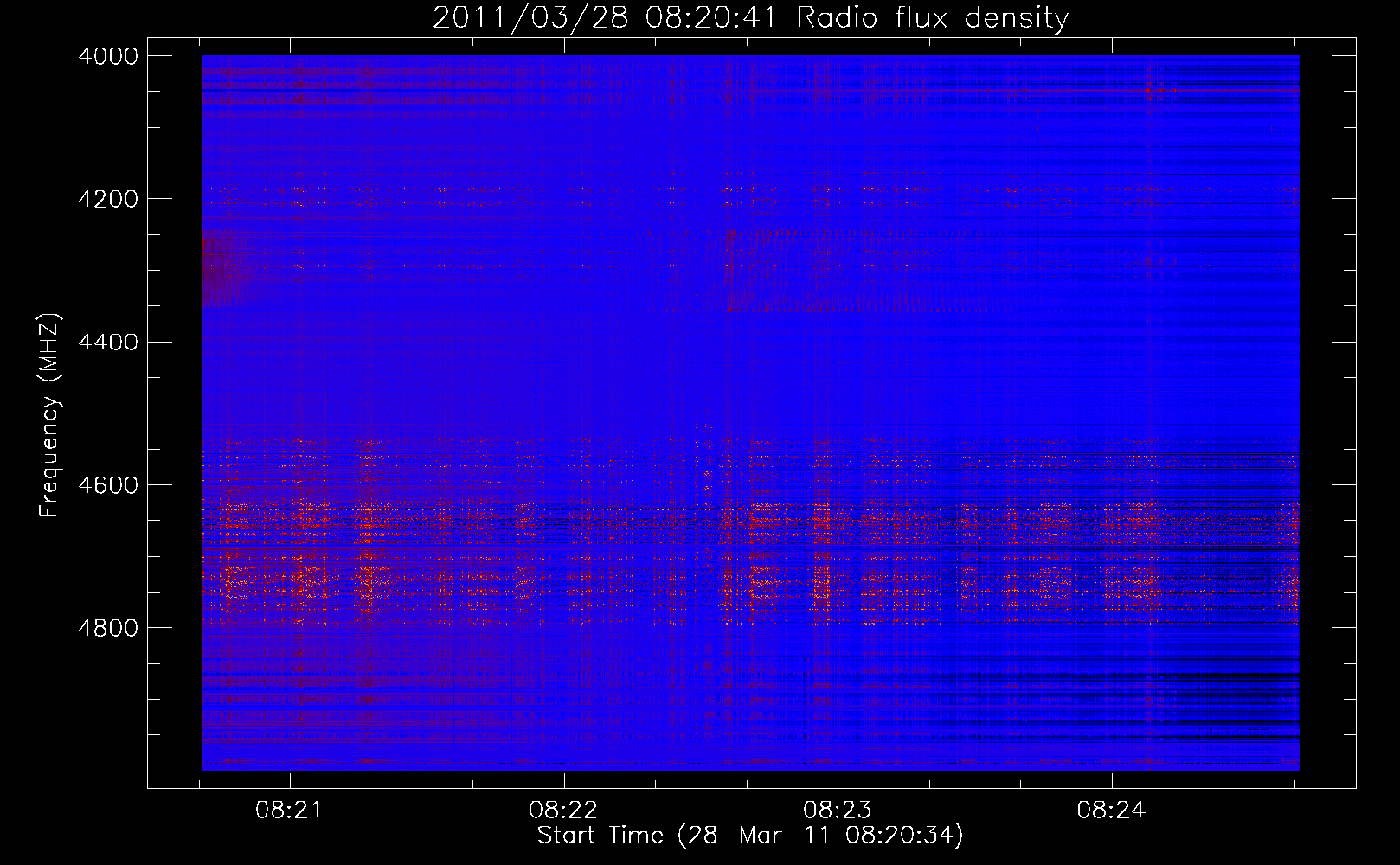The height and width of the screenshot is (865, 1400).
Task: Click the 08:22 time axis label
Action: (563, 810)
